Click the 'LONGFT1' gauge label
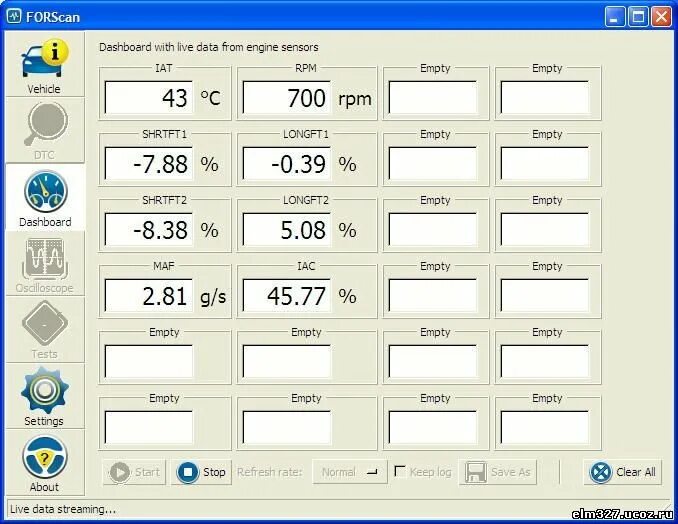The height and width of the screenshot is (524, 678). point(306,134)
